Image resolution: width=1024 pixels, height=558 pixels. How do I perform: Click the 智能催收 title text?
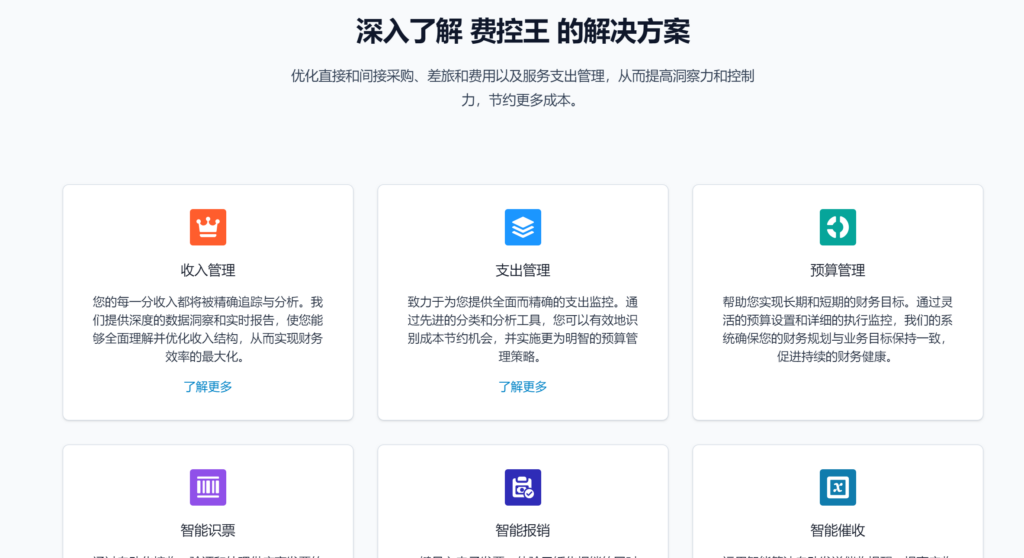837,530
